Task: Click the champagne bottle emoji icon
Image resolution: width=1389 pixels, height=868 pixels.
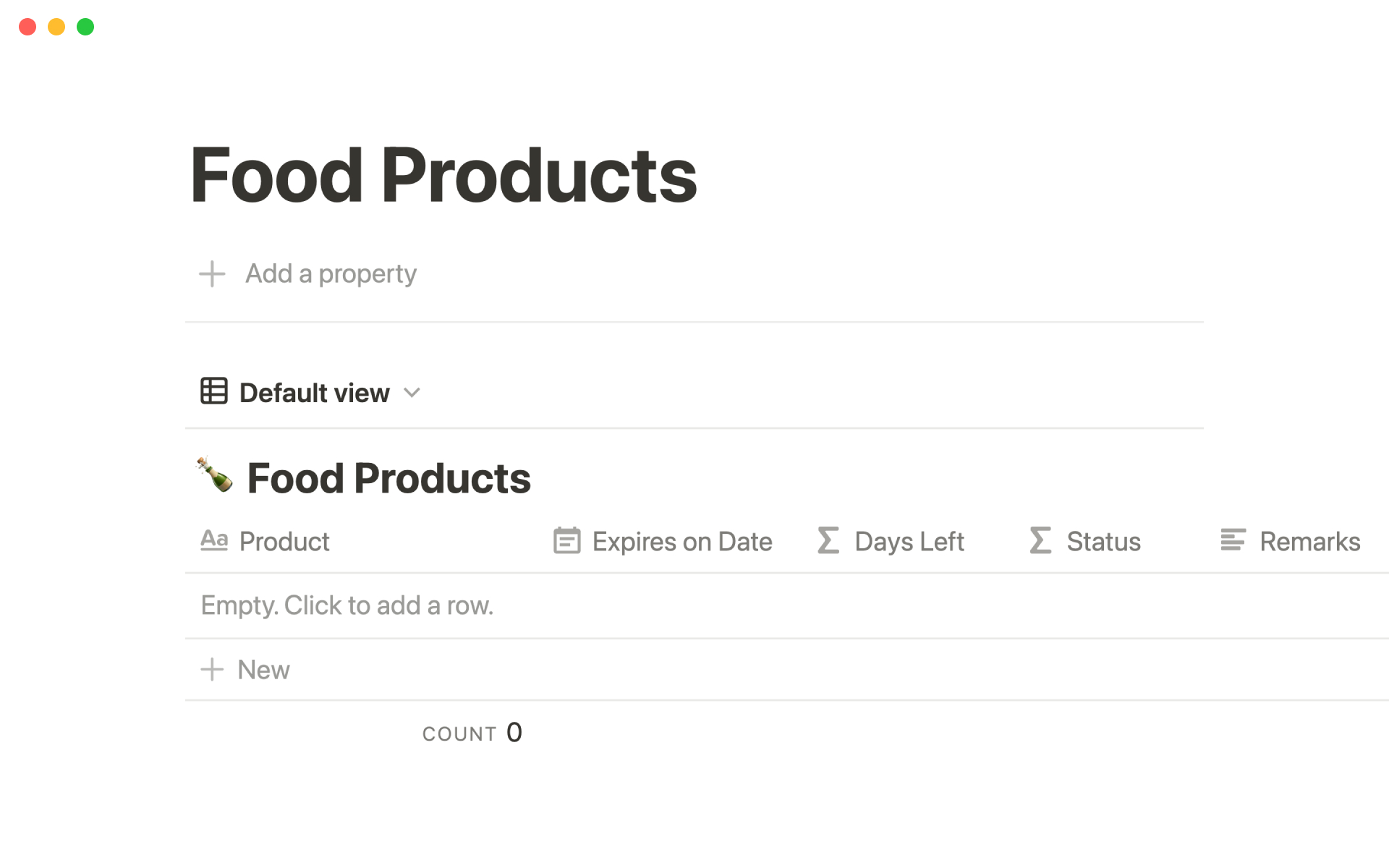Action: pyautogui.click(x=215, y=475)
